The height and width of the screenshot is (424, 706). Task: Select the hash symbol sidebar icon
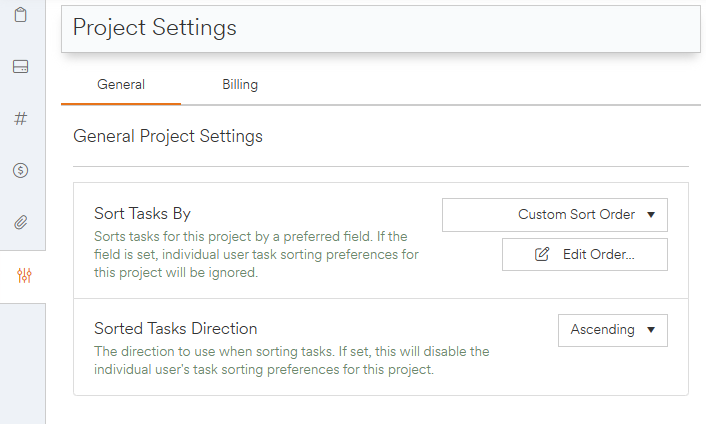coord(20,118)
